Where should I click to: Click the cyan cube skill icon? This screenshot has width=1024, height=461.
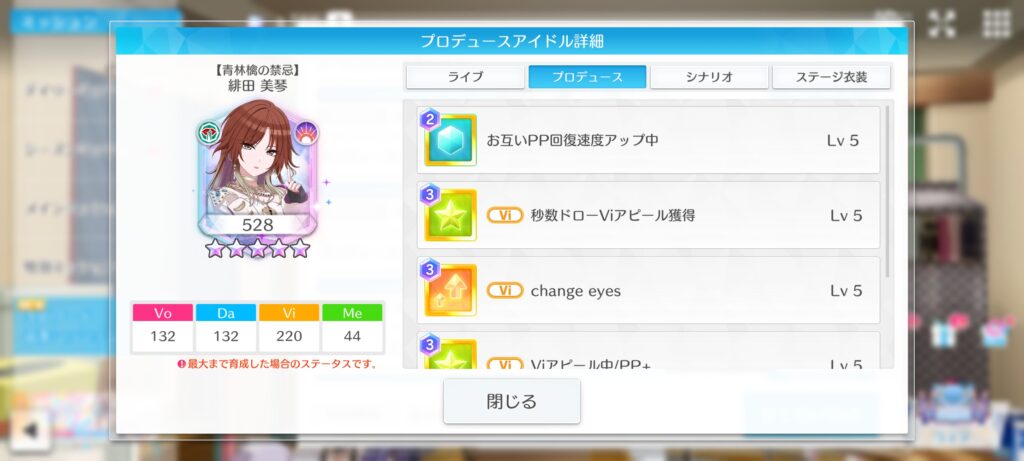(x=450, y=139)
